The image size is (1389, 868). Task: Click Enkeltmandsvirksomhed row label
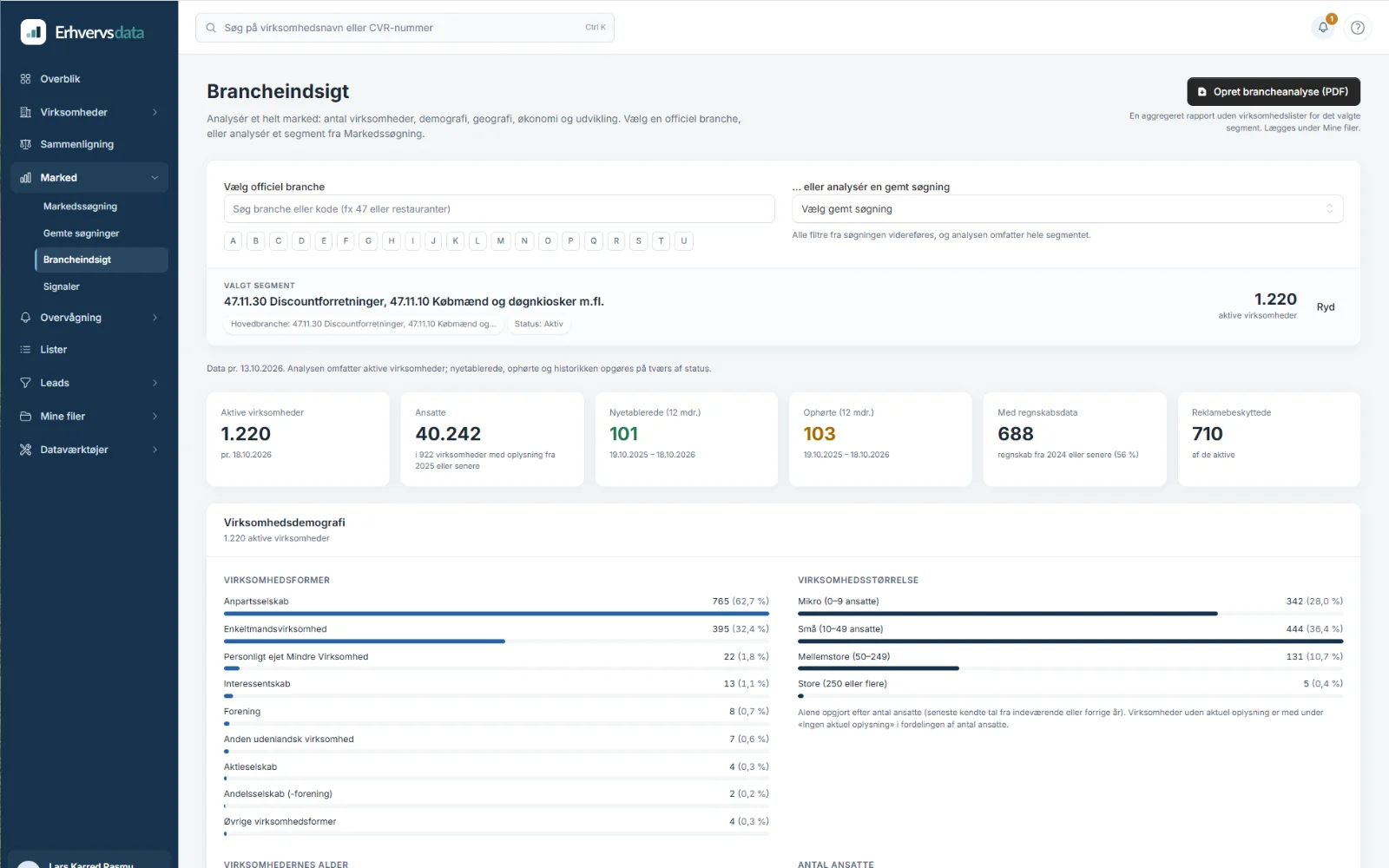(x=275, y=629)
